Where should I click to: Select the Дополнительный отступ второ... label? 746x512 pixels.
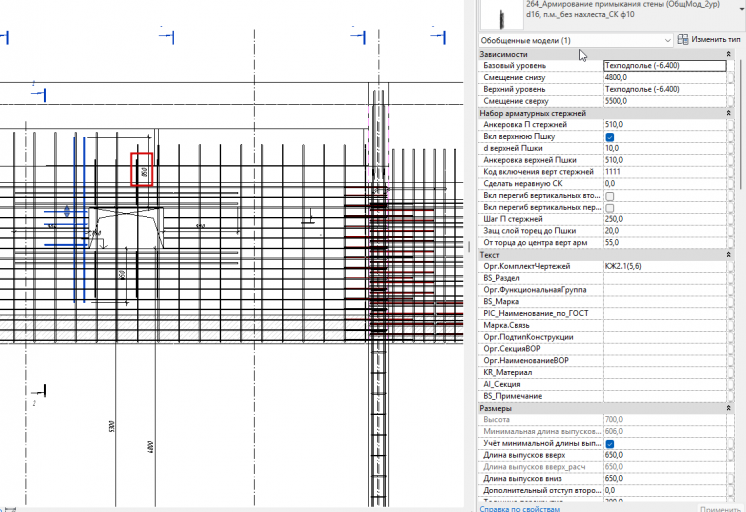[x=542, y=491]
